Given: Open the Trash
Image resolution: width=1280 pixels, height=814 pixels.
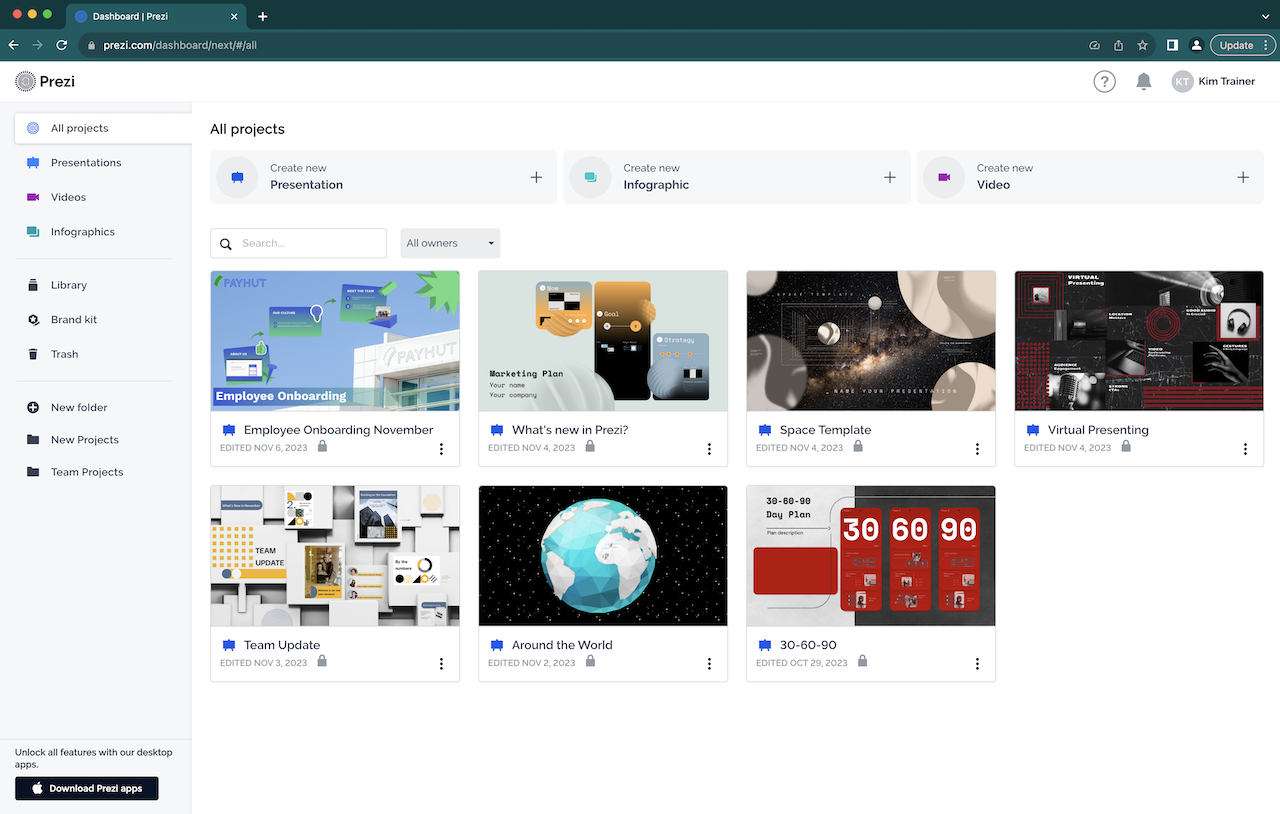Looking at the screenshot, I should coord(63,354).
